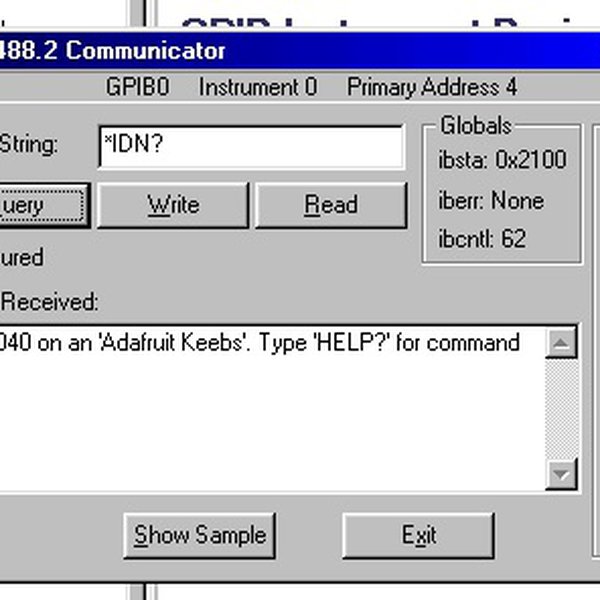Viewport: 600px width, 600px height.
Task: Focus the *IDN? send string field
Action: pyautogui.click(x=250, y=146)
